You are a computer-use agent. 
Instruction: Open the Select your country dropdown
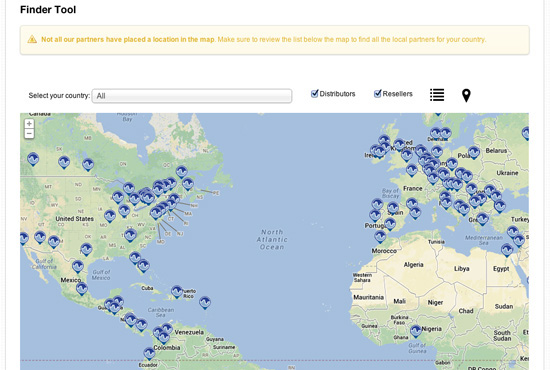pyautogui.click(x=192, y=96)
